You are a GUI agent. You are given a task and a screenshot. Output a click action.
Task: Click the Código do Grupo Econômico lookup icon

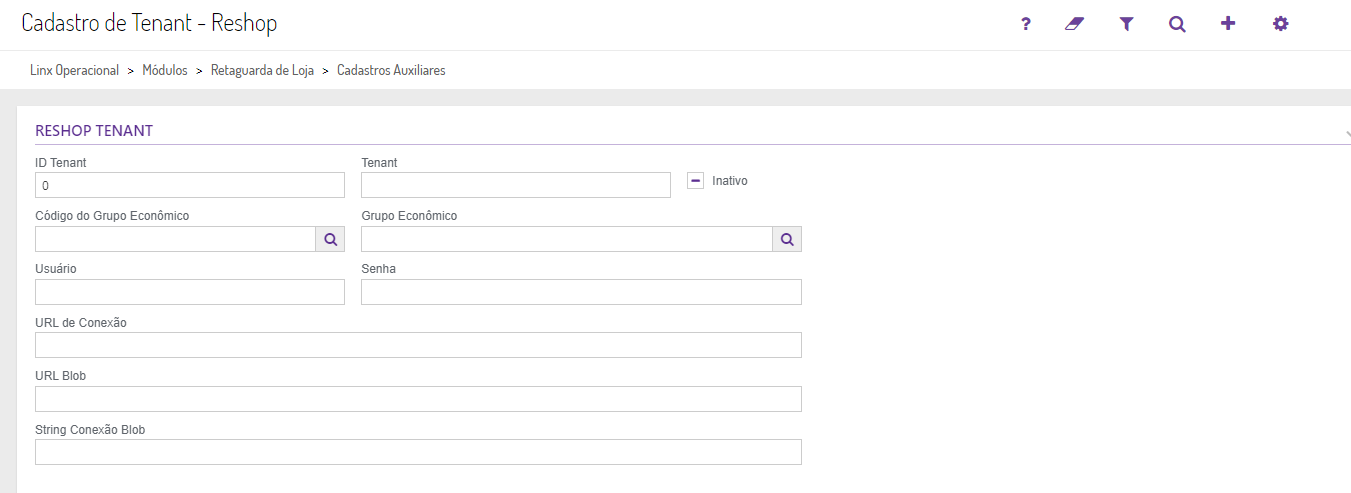click(330, 239)
